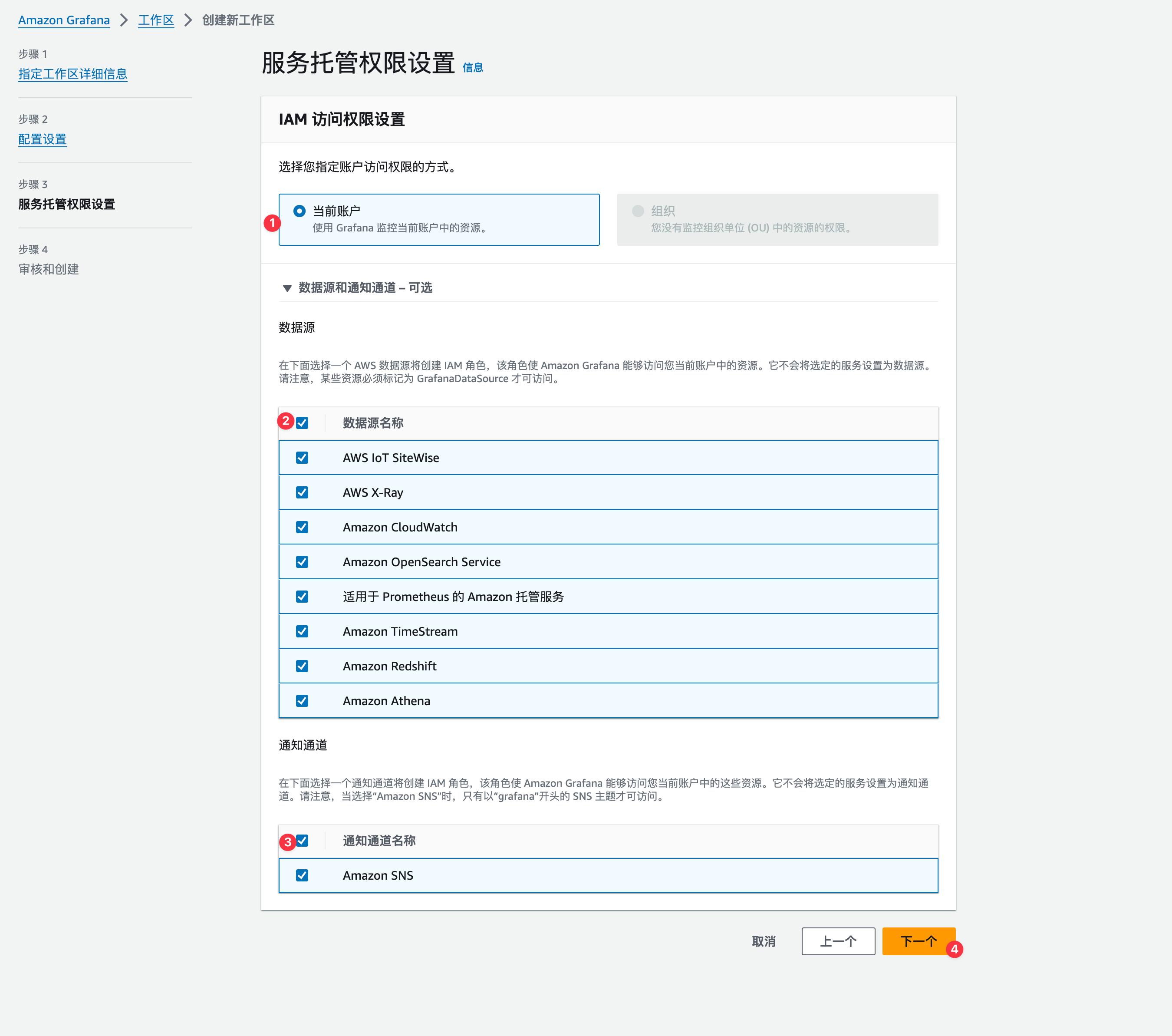
Task: Open Amazon Grafana breadcrumb link
Action: tap(64, 20)
